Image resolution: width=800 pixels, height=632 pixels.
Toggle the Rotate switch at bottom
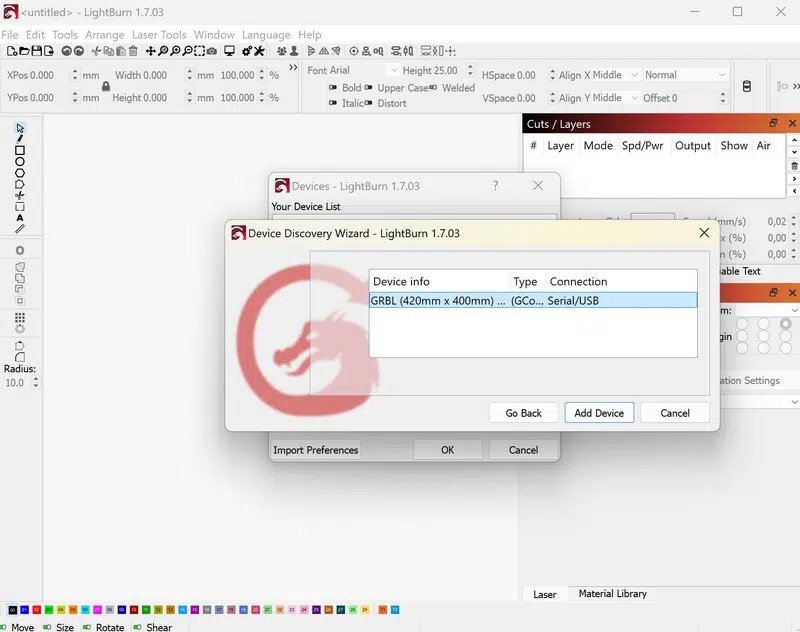pyautogui.click(x=87, y=627)
